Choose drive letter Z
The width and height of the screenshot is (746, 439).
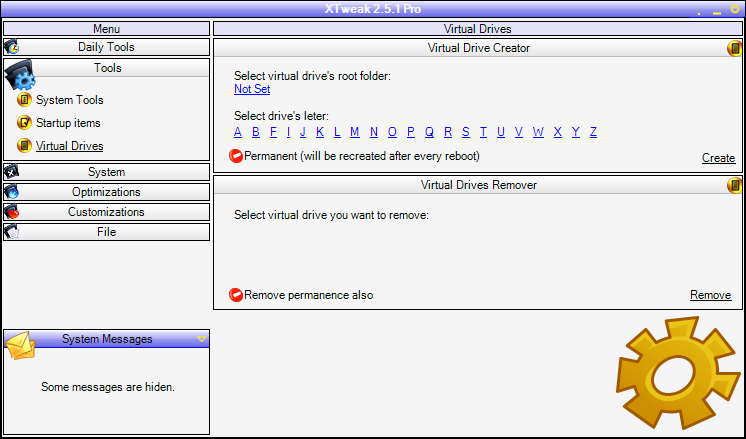(x=593, y=132)
